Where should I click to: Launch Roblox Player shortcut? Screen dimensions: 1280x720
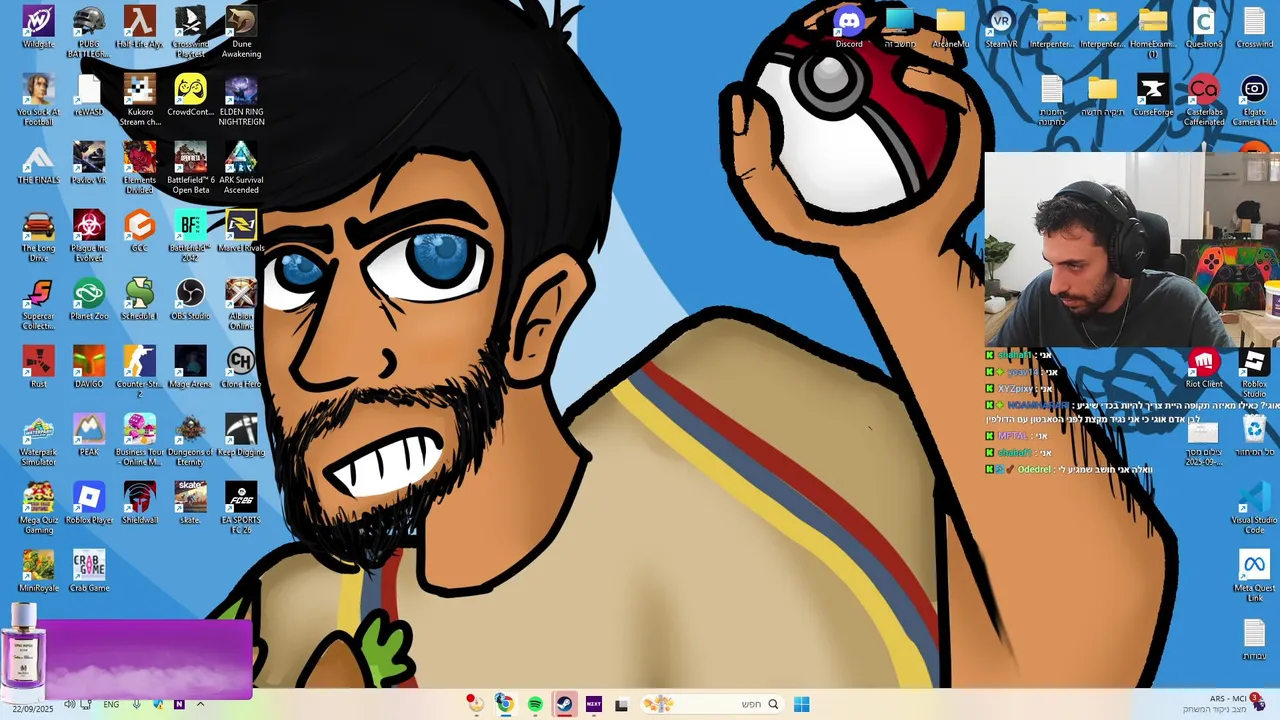pos(89,503)
